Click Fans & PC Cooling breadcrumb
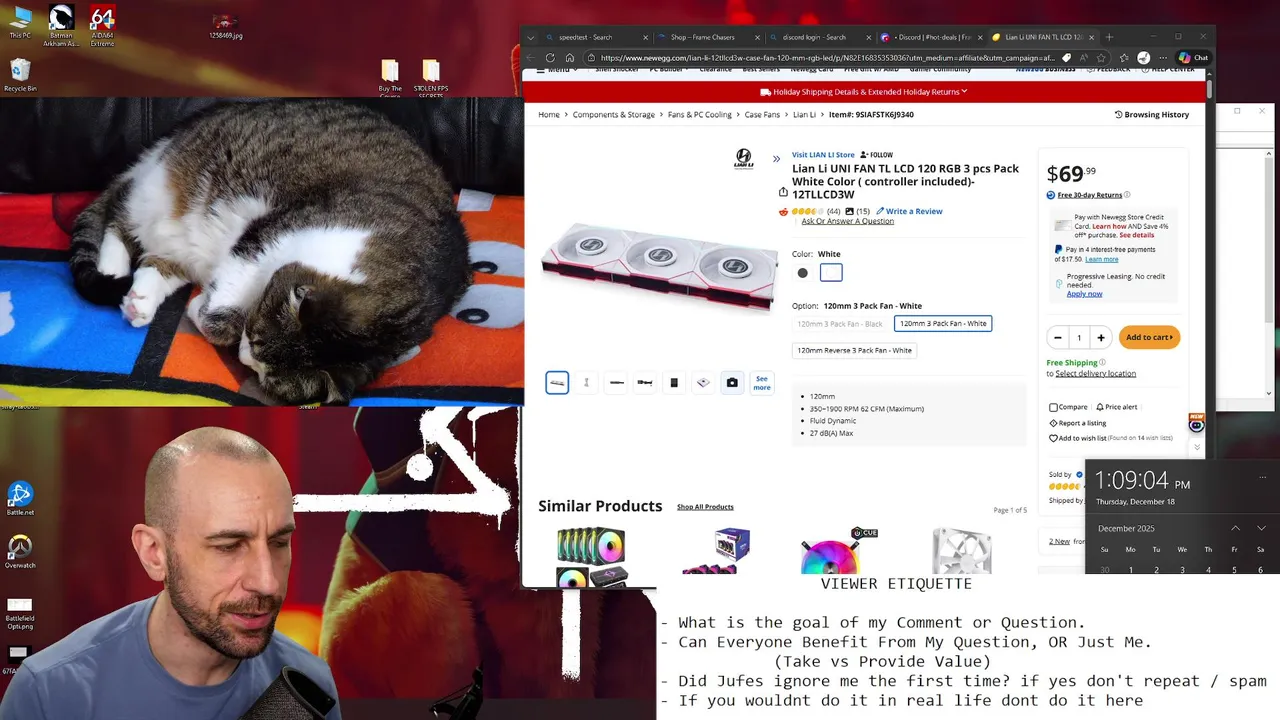1280x720 pixels. point(700,115)
